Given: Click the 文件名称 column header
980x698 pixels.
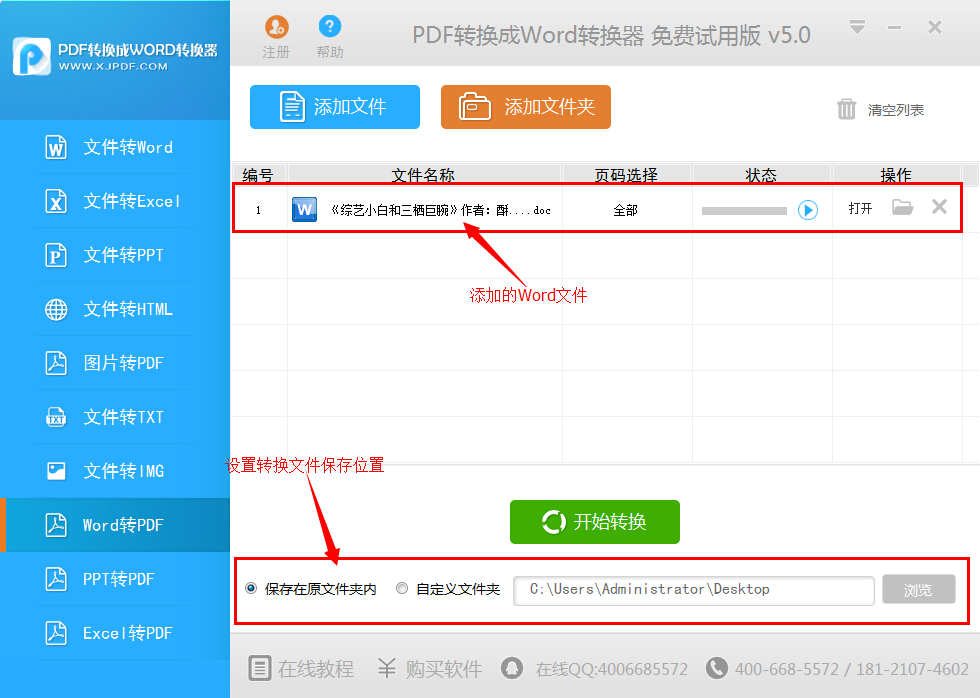Looking at the screenshot, I should pos(423,175).
